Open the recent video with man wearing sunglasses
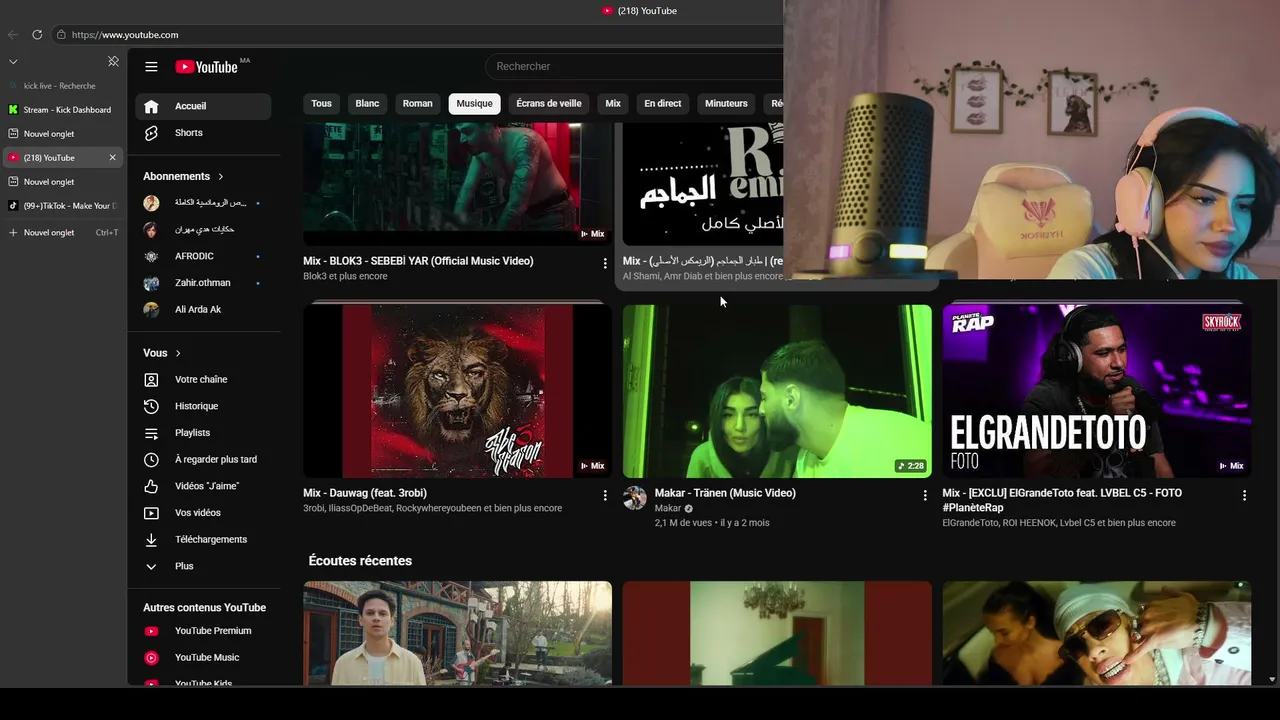1280x720 pixels. point(1096,633)
